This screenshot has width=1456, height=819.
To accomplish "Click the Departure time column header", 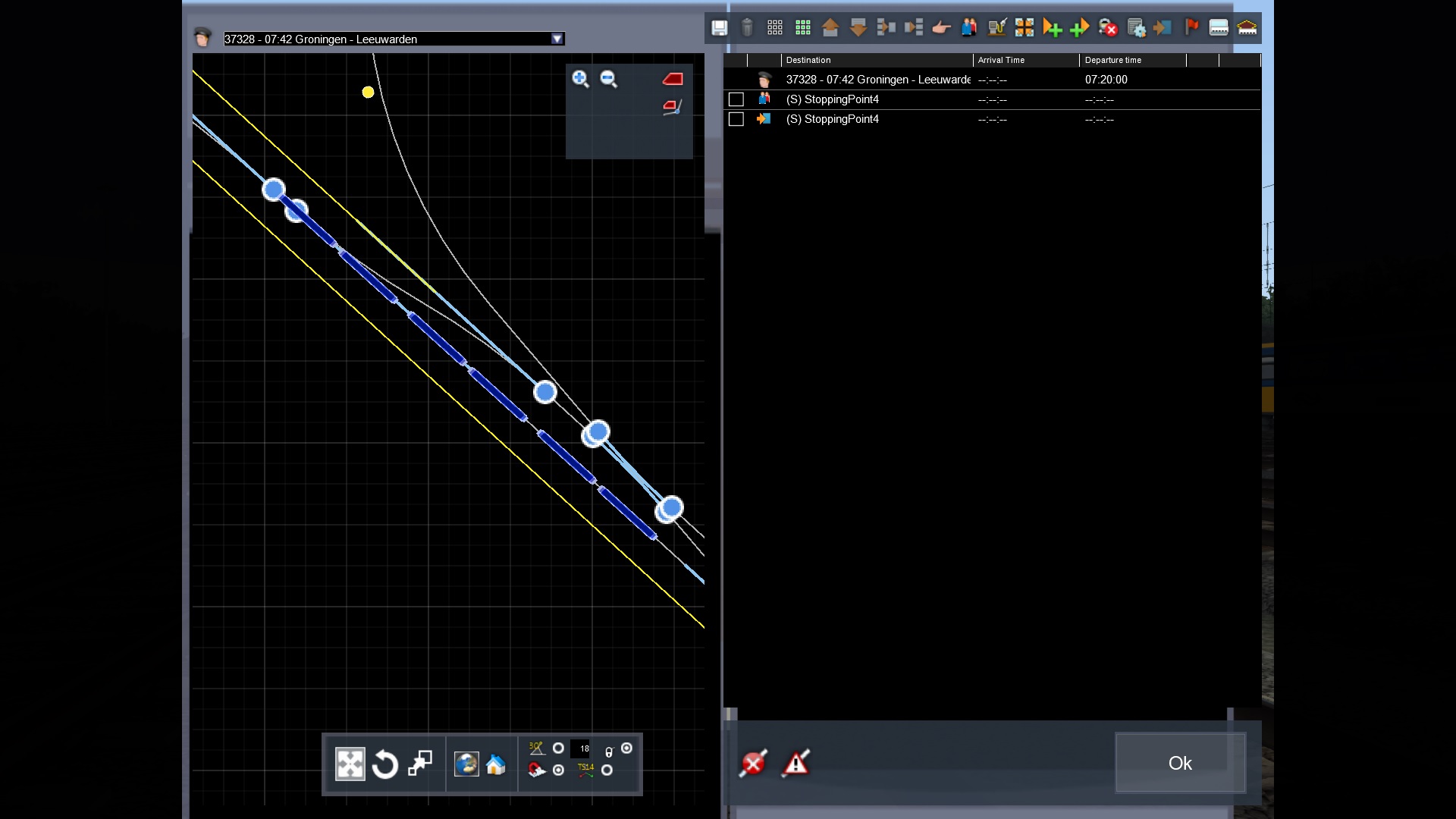I will pyautogui.click(x=1133, y=60).
